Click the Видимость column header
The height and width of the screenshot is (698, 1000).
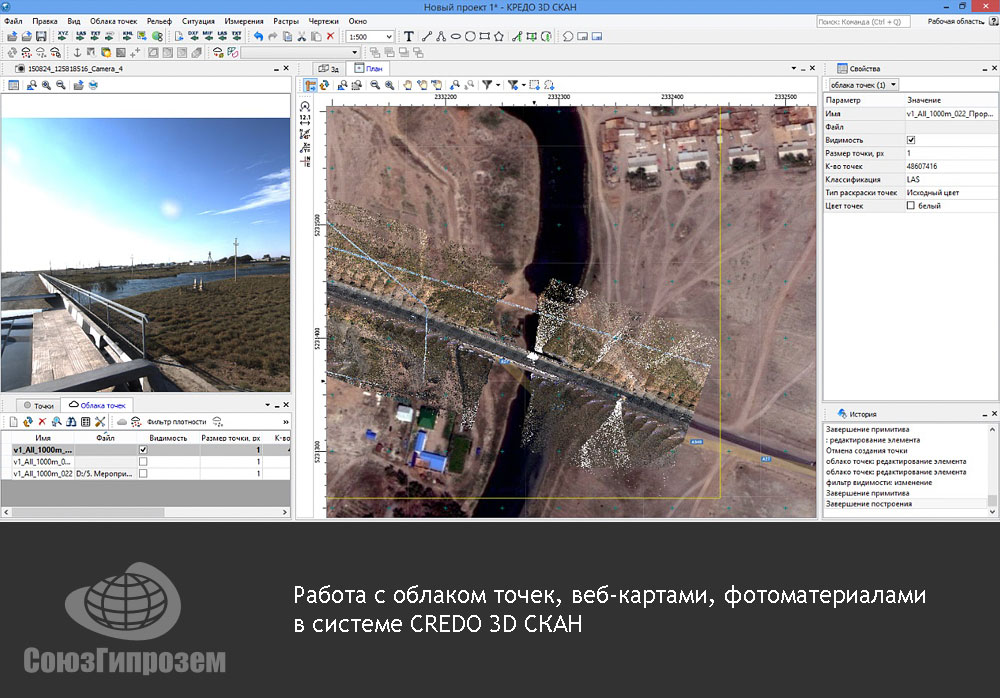[x=168, y=438]
